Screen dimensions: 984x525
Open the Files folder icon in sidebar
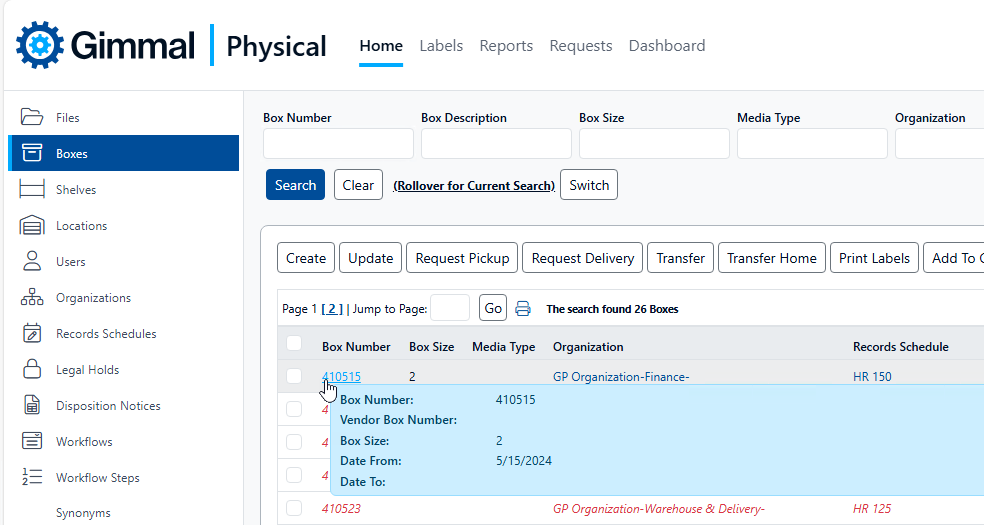point(31,117)
